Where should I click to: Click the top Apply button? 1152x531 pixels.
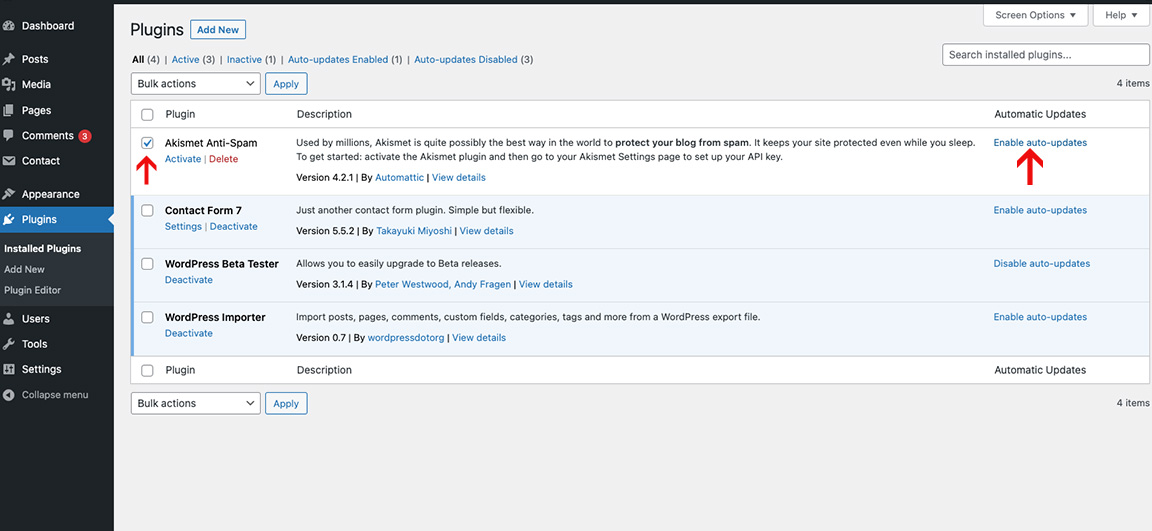point(286,84)
